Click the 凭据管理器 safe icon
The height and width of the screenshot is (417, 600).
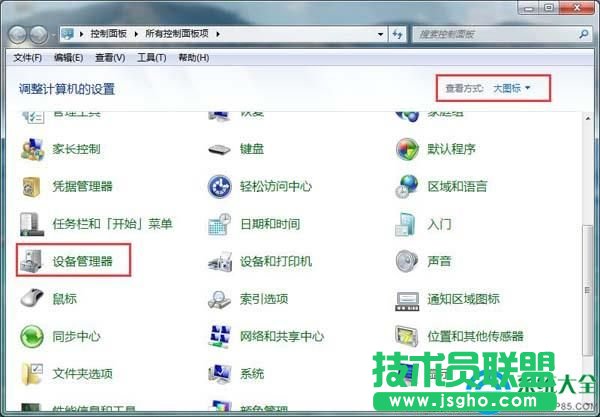click(31, 187)
